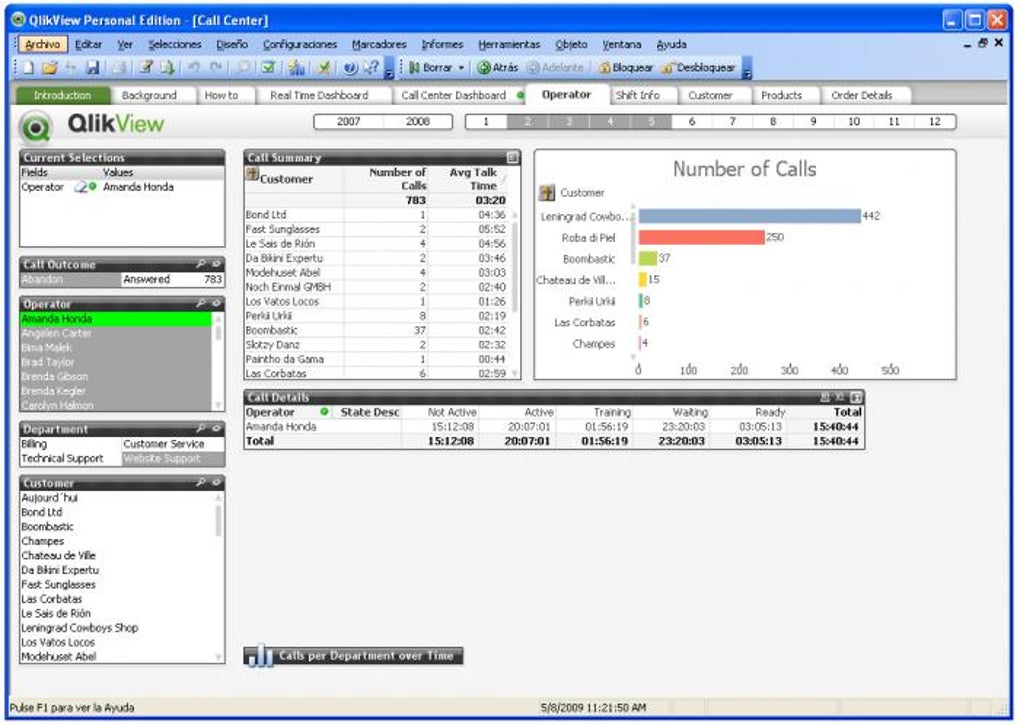Click the Redo arrow toolbar icon

pos(216,68)
